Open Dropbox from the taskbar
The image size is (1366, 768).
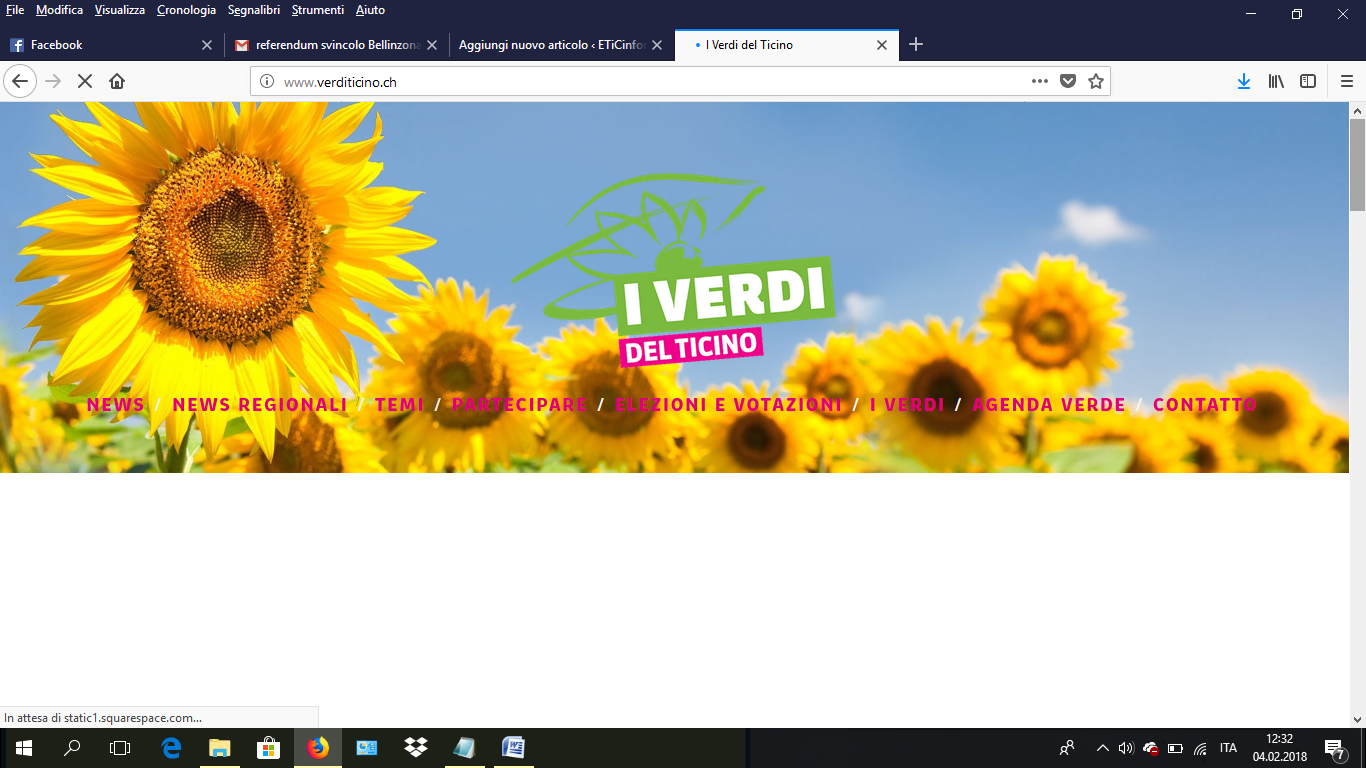[x=416, y=748]
